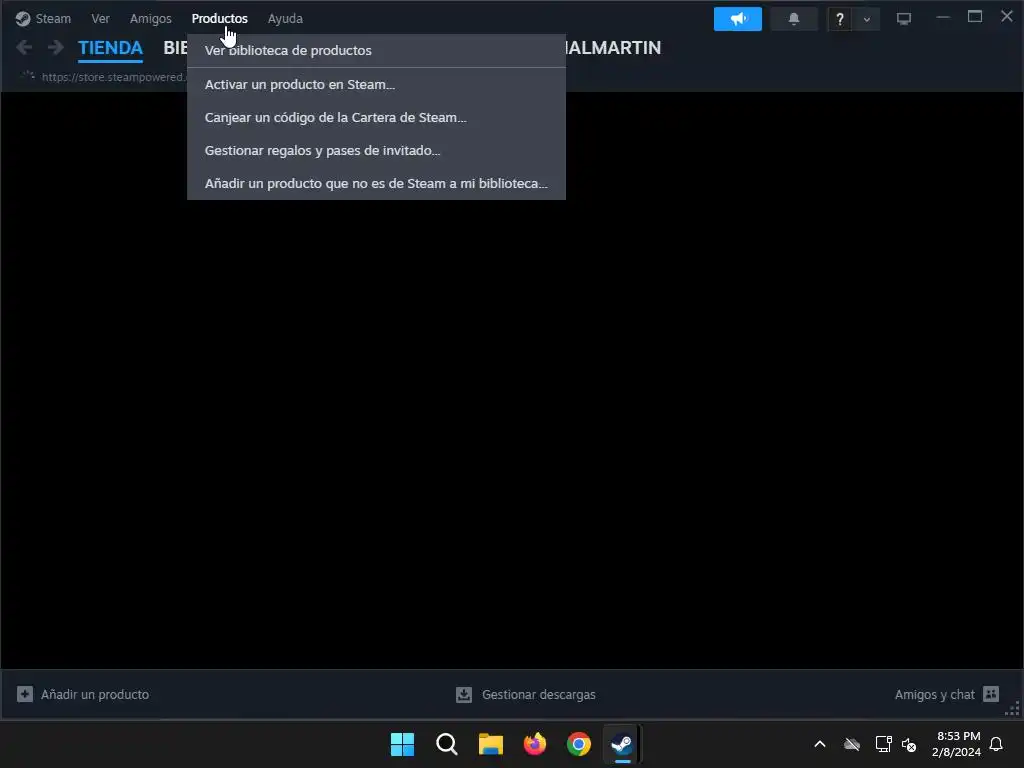
Task: Select 'Ver biblioteca de productos' menu entry
Action: 376,50
